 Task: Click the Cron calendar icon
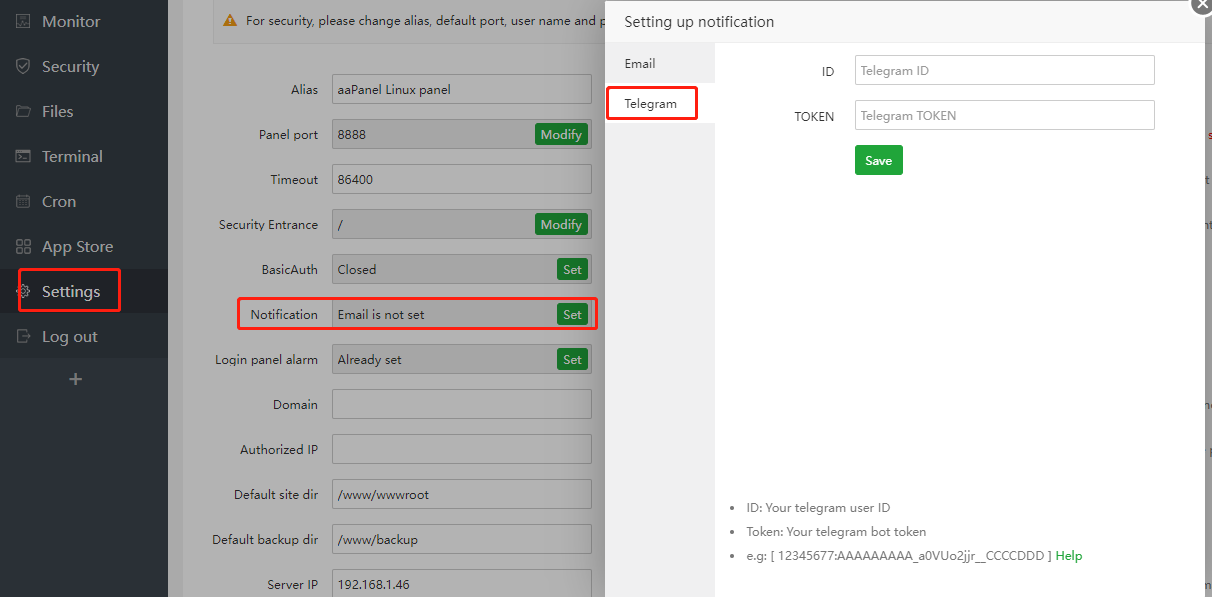pyautogui.click(x=23, y=201)
